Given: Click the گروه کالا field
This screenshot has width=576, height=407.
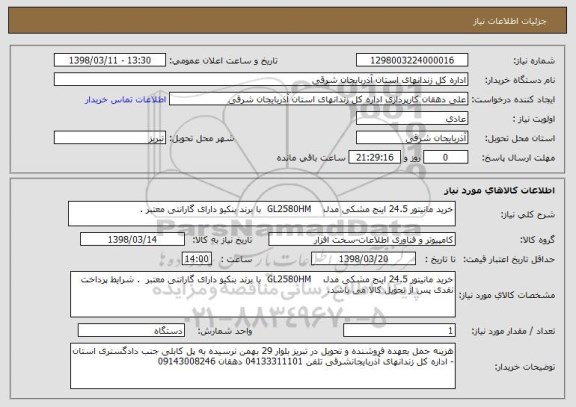Looking at the screenshot, I should click(x=362, y=239).
